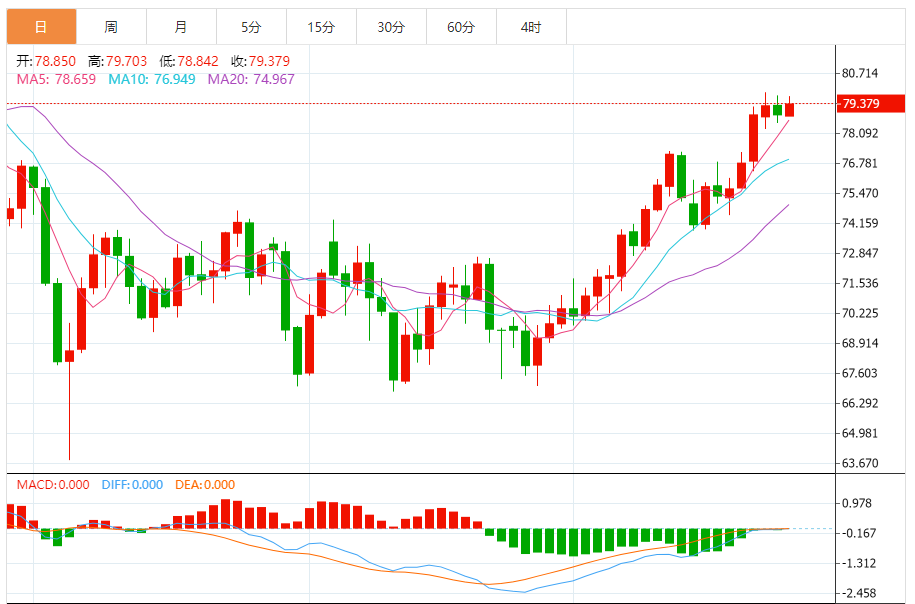The width and height of the screenshot is (915, 604).
Task: Switch to the 周 weekly tab
Action: point(111,27)
